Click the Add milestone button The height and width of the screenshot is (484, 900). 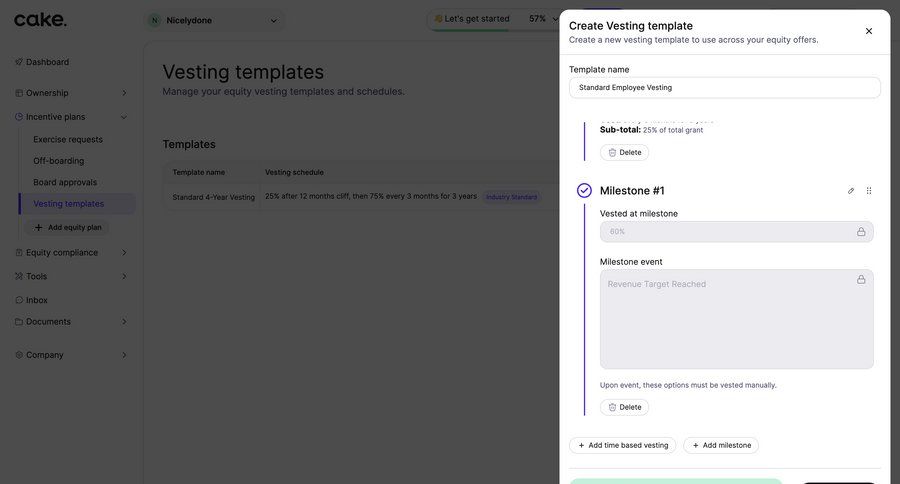point(721,445)
